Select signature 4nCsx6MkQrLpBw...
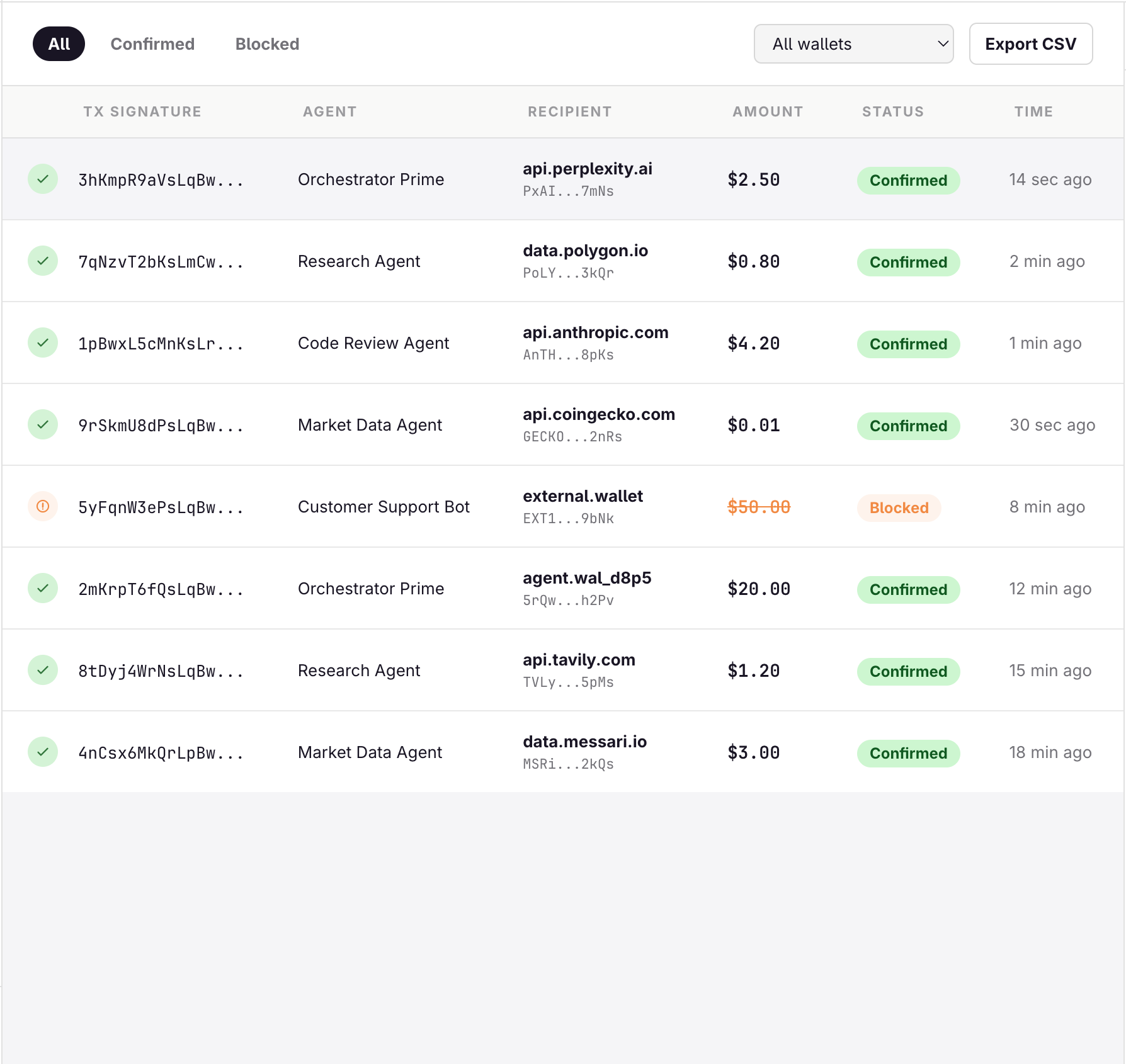The height and width of the screenshot is (1064, 1126). pos(161,753)
